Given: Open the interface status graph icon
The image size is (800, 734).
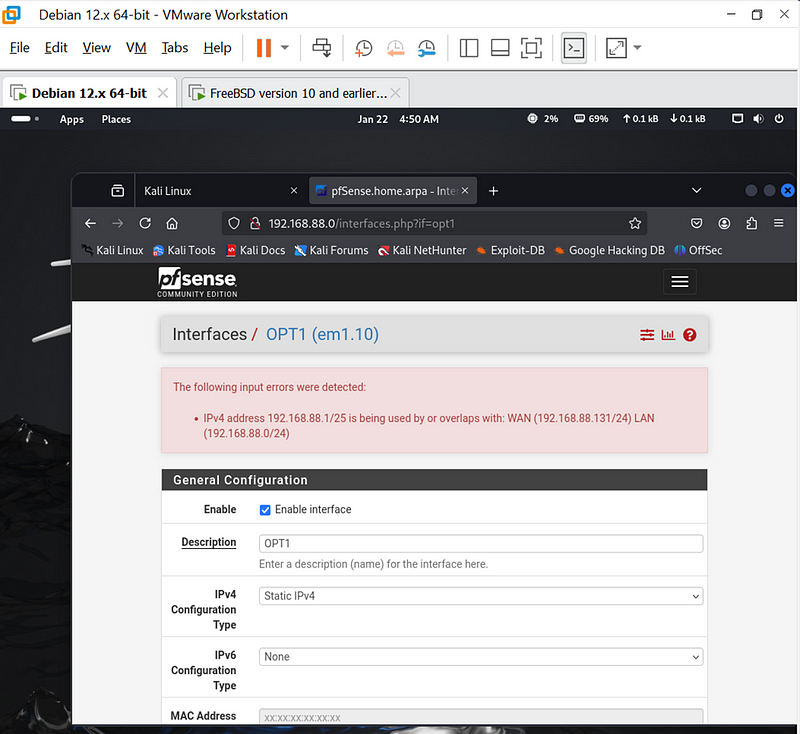Looking at the screenshot, I should pos(668,335).
